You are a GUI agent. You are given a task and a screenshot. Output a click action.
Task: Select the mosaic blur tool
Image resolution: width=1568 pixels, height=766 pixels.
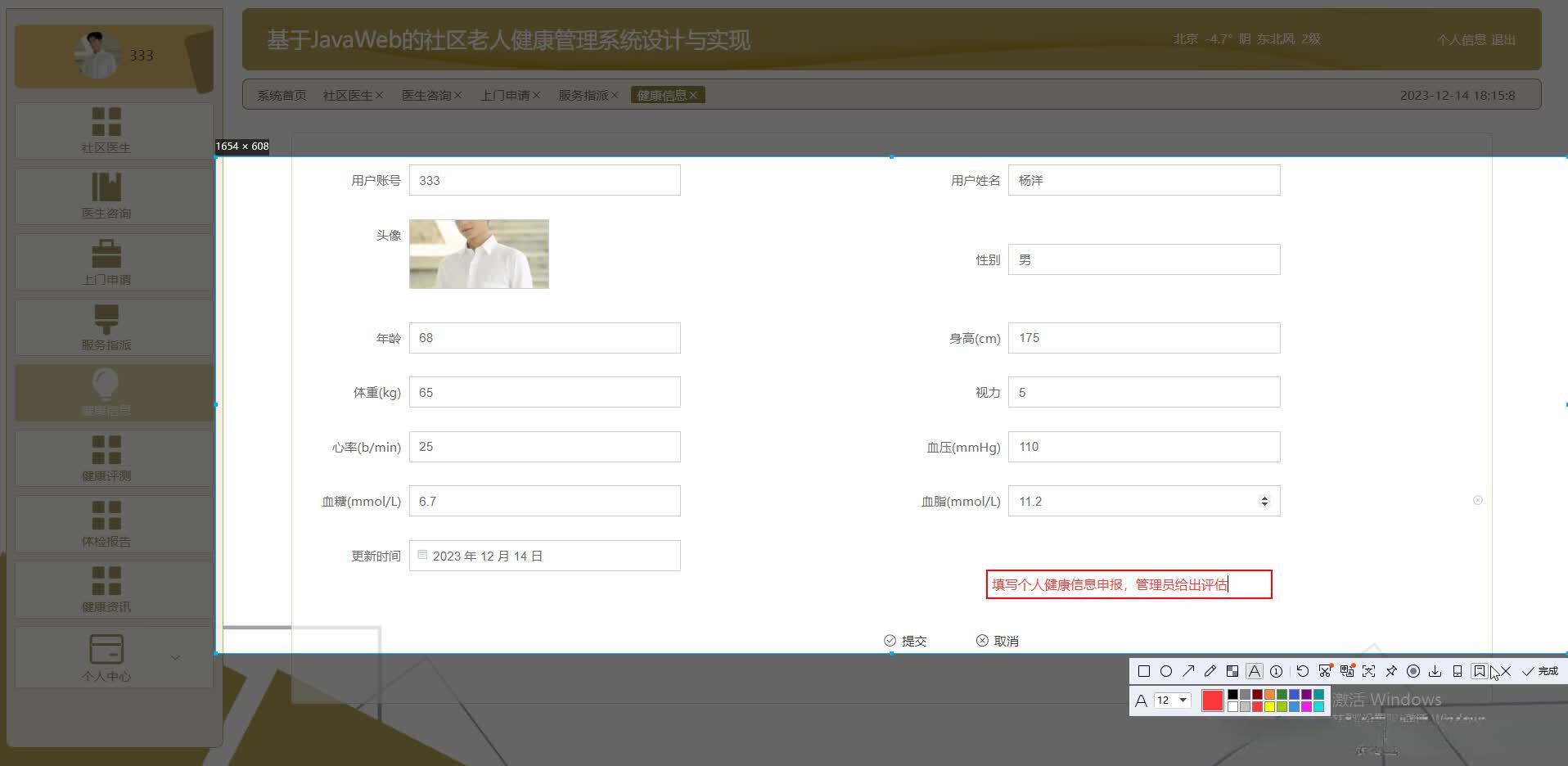click(x=1232, y=672)
